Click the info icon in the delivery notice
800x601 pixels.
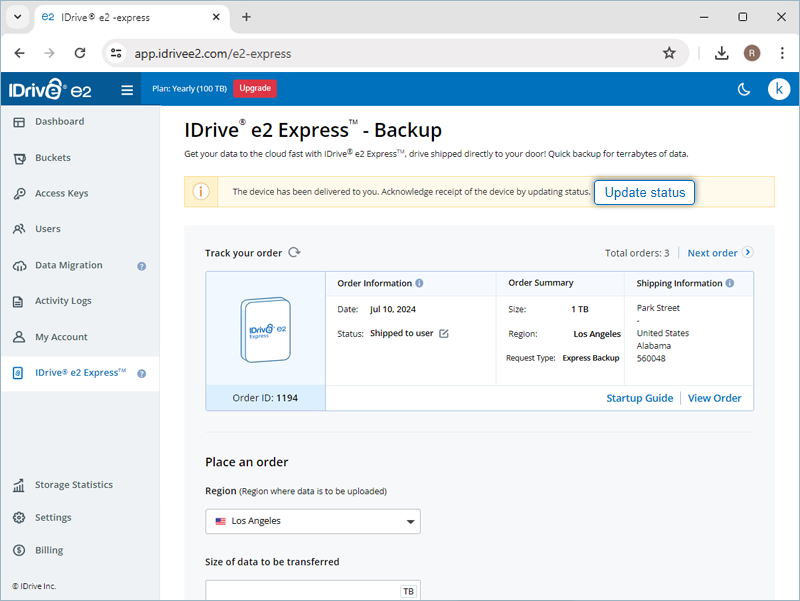pos(201,192)
